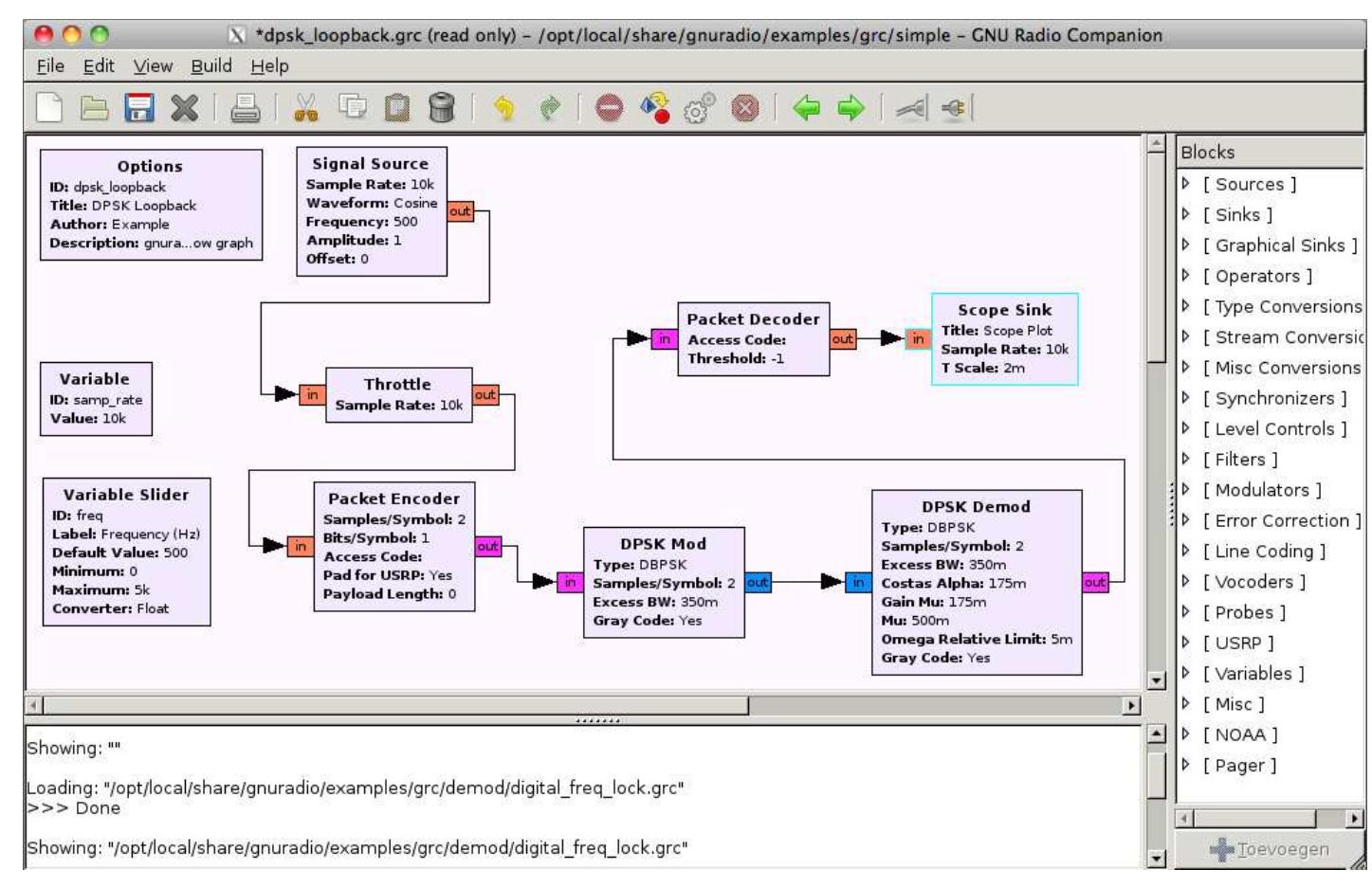Viewport: 1372px width, 888px height.
Task: Select the Packet Encoder block
Action: pyautogui.click(x=394, y=547)
